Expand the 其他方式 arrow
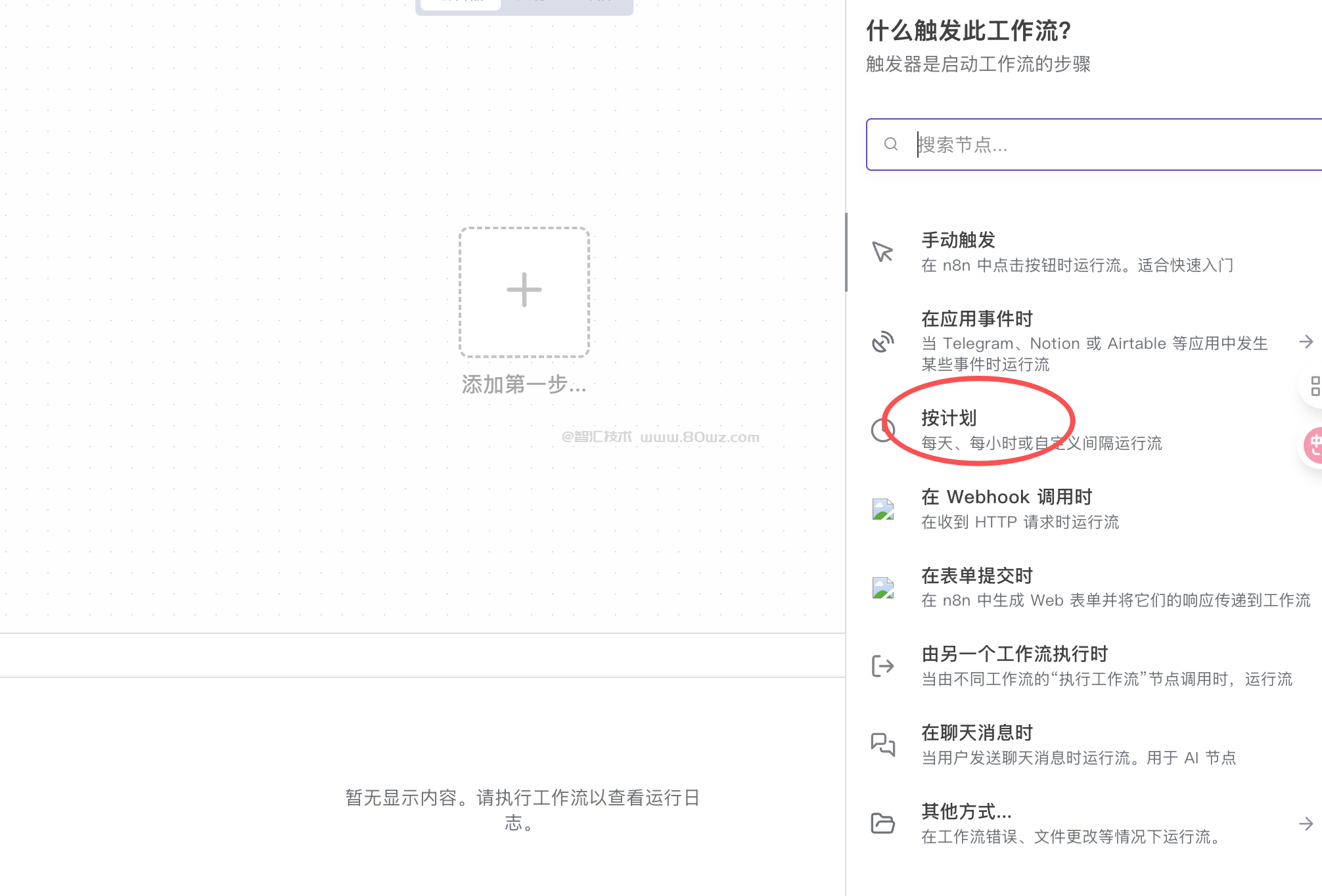This screenshot has height=896, width=1322. (x=1306, y=823)
